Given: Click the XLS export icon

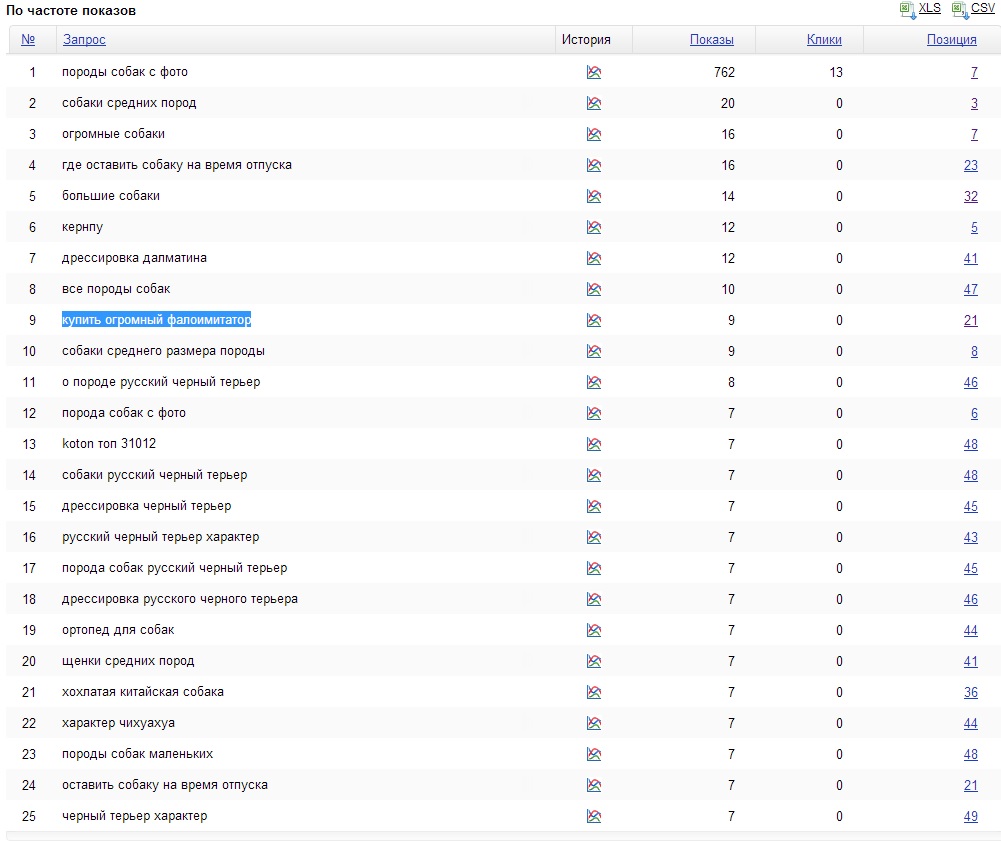Looking at the screenshot, I should pos(908,10).
